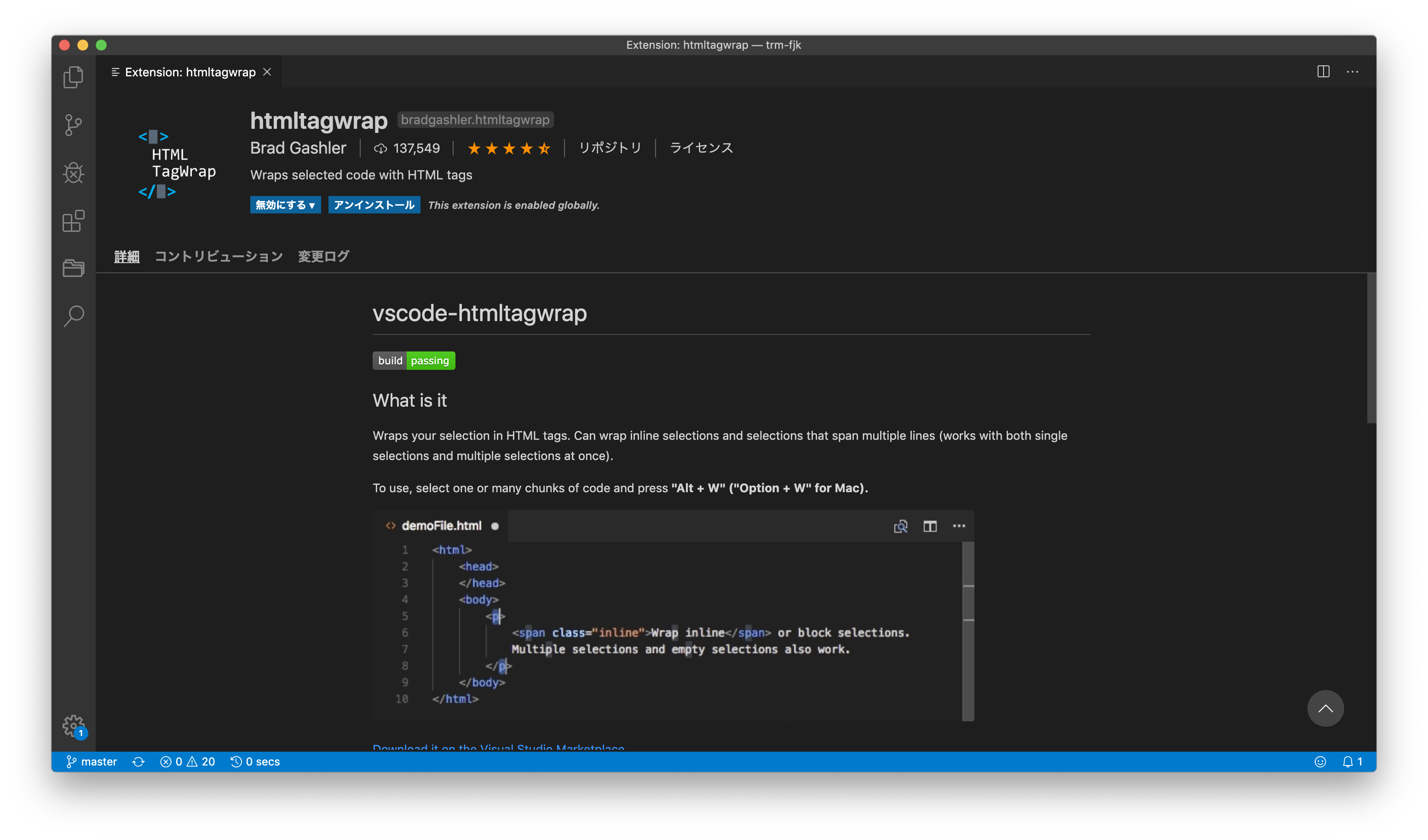This screenshot has height=840, width=1428.
Task: Click the demo editor ellipsis icon
Action: [x=959, y=526]
